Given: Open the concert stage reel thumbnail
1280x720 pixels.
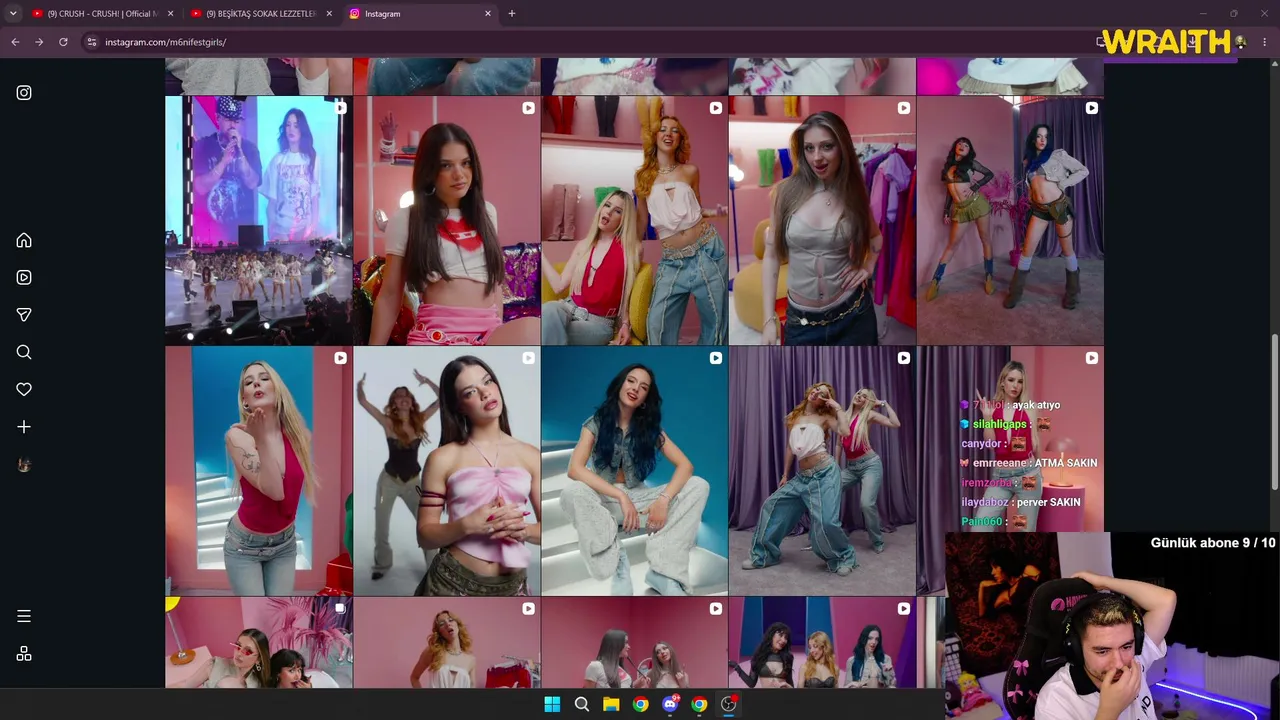Looking at the screenshot, I should (x=259, y=220).
